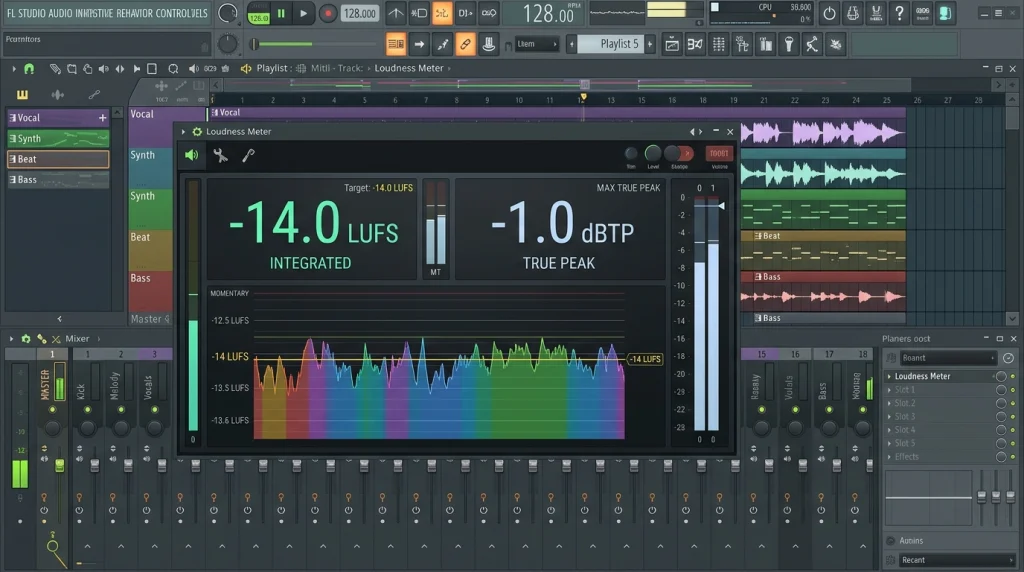Toggle the red Staepe switch in Loudness Meter
Viewport: 1024px width, 572px height.
click(x=679, y=153)
